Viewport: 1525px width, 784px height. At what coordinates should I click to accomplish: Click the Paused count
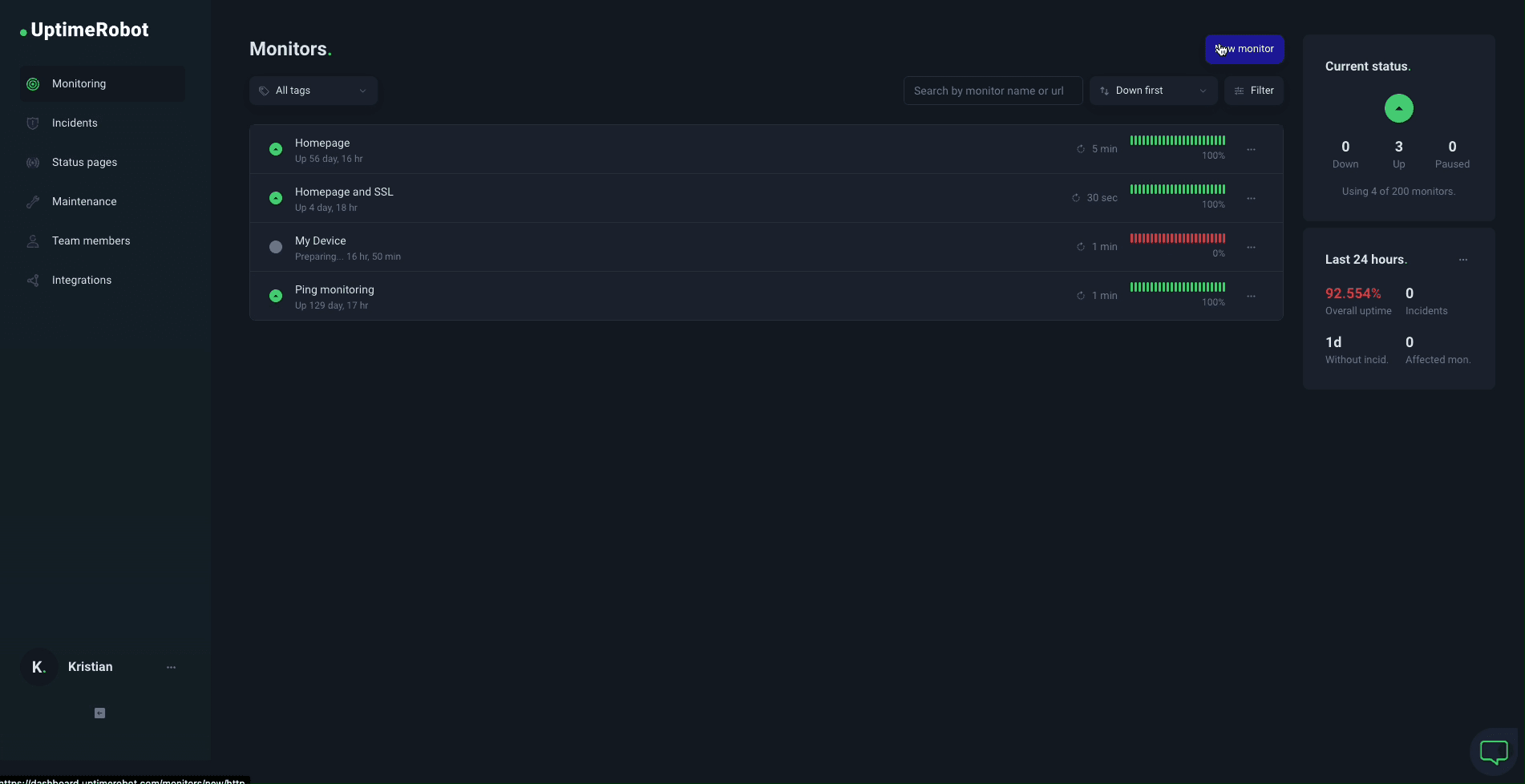click(1452, 147)
